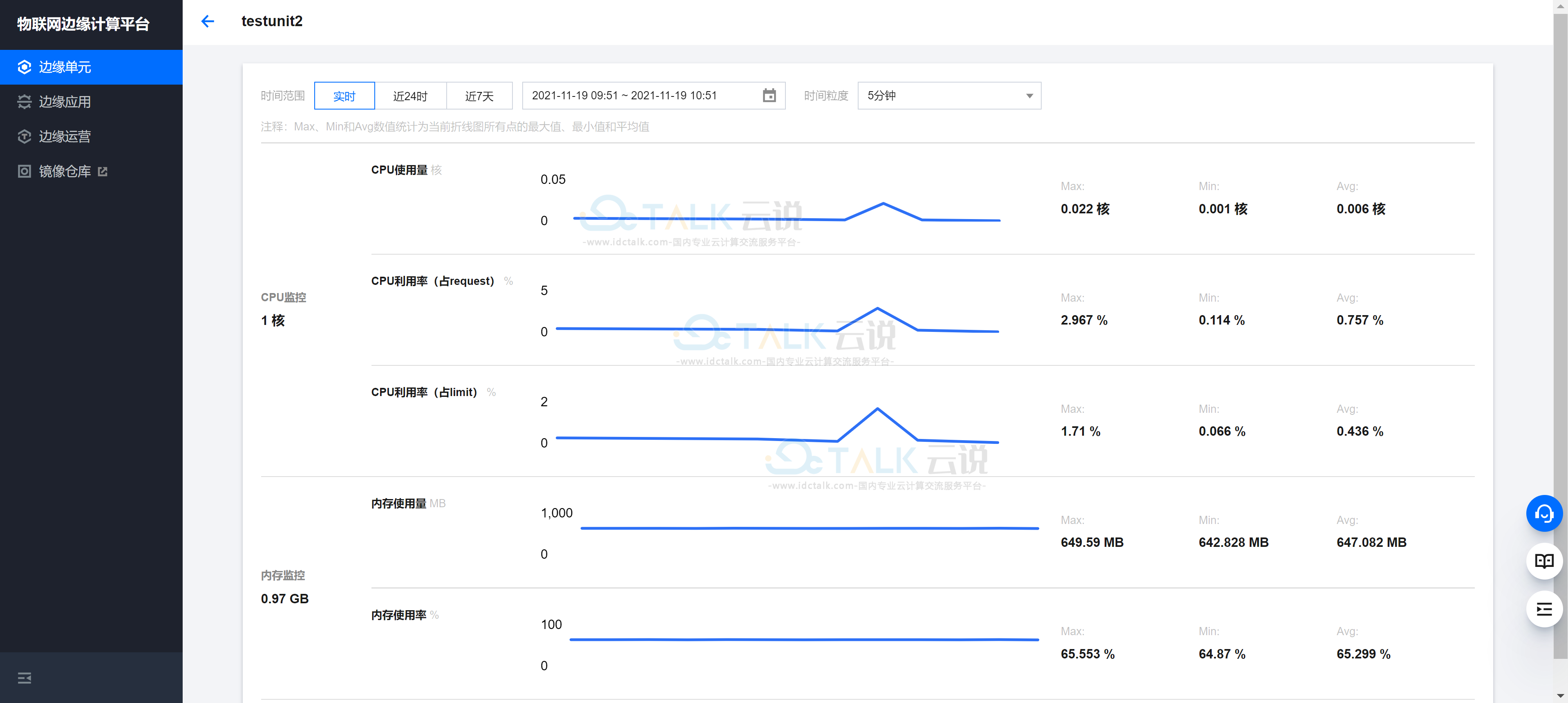The height and width of the screenshot is (703, 1568).
Task: Click the CPU利用率（占request） label
Action: (433, 281)
